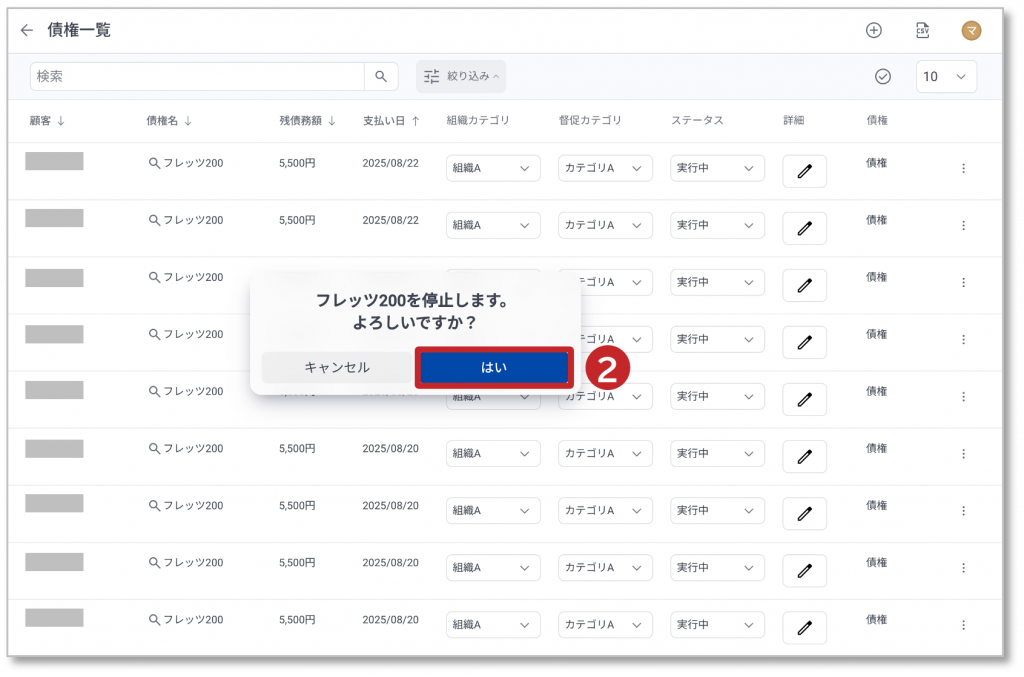
Task: Click the back arrow beside 債権一覧
Action: tap(27, 30)
